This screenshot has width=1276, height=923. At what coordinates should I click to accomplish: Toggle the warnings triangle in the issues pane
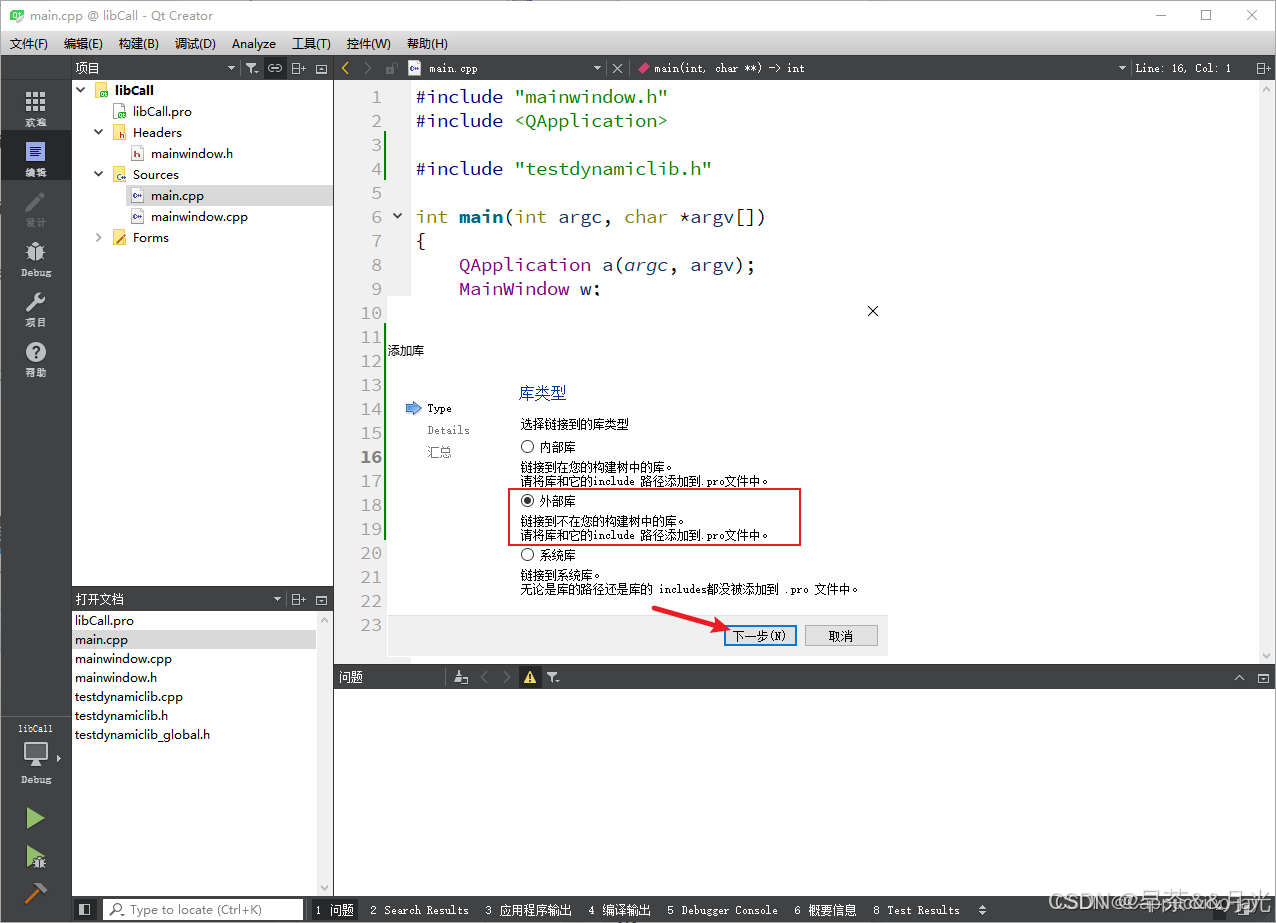530,677
